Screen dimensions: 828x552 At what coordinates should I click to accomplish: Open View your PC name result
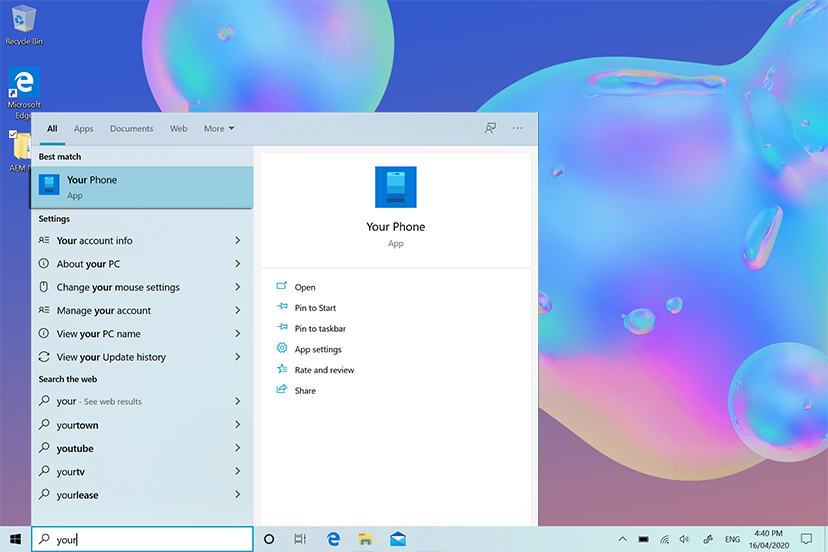142,333
